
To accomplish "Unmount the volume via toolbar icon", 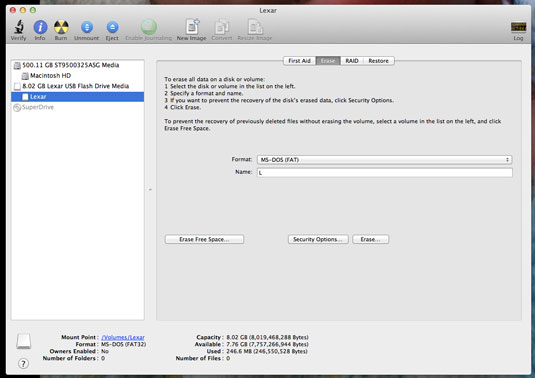I will 87,27.
